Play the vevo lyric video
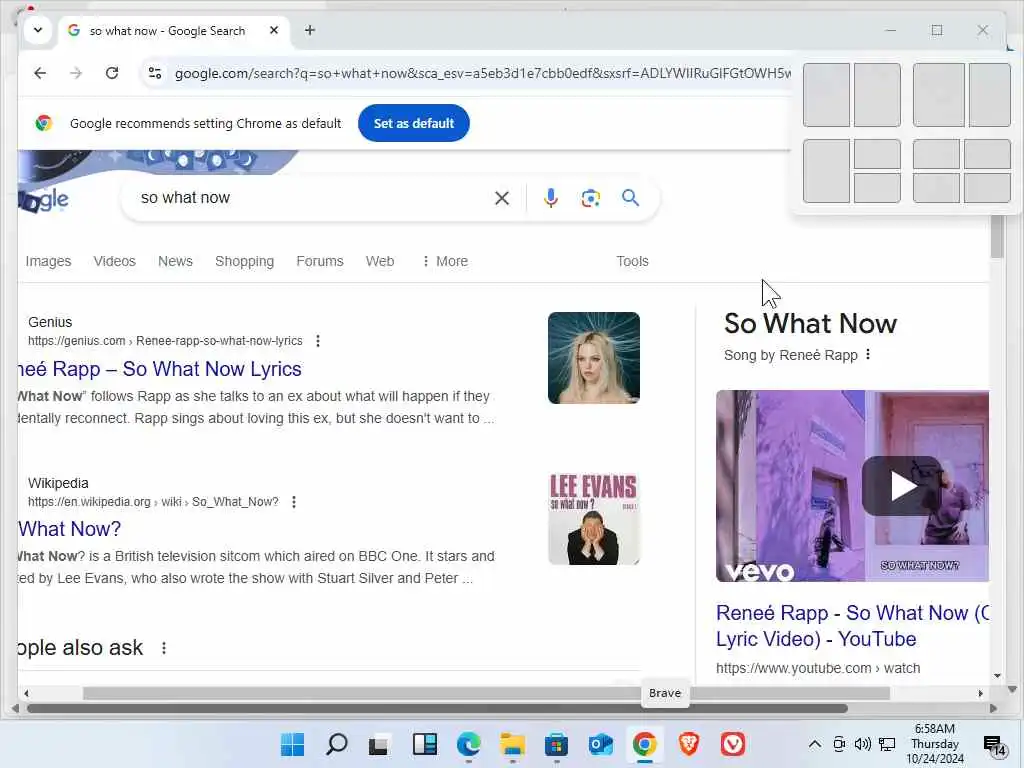Image resolution: width=1024 pixels, height=768 pixels. pyautogui.click(x=903, y=486)
